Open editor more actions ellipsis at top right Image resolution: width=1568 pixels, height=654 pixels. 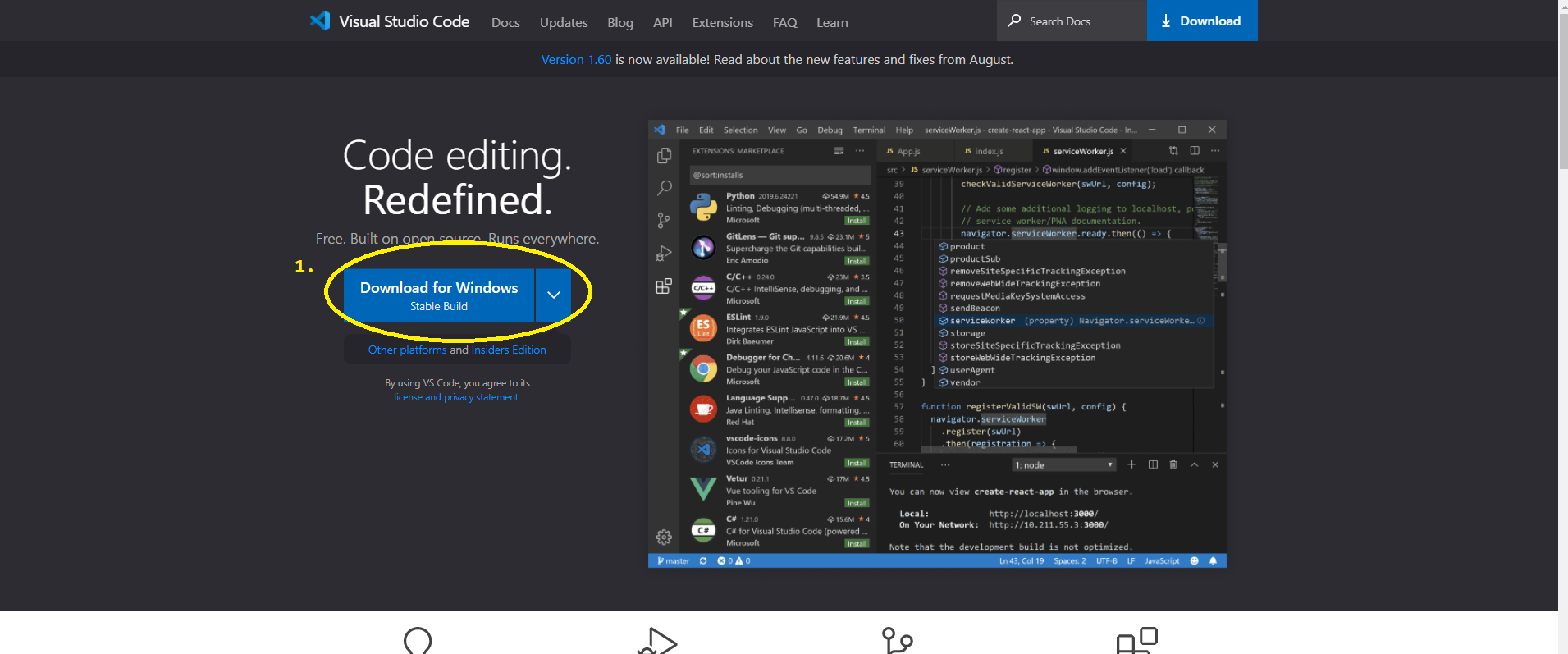(x=1215, y=151)
